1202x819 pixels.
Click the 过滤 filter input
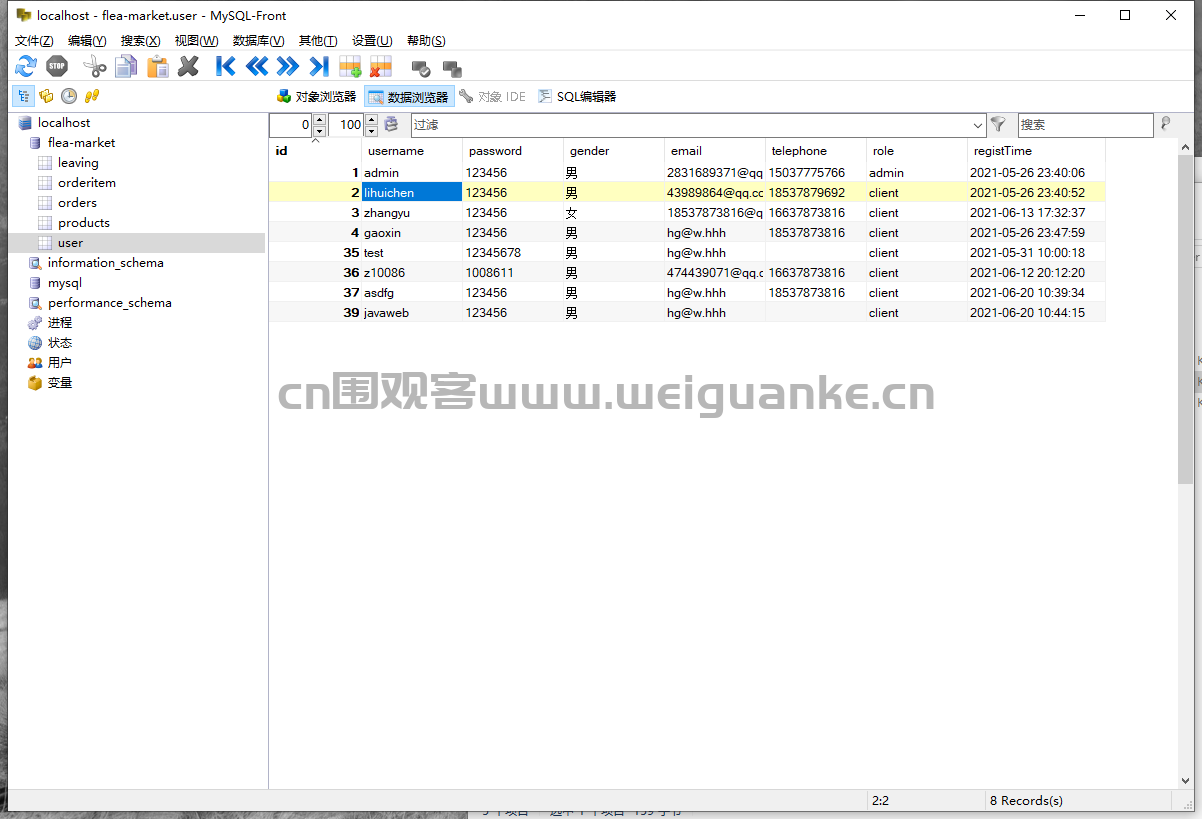[690, 125]
